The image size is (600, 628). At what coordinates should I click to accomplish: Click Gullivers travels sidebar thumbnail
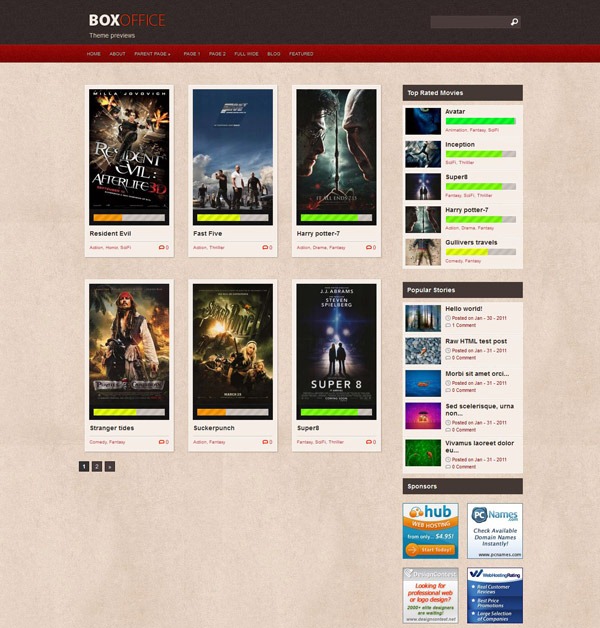(x=423, y=252)
